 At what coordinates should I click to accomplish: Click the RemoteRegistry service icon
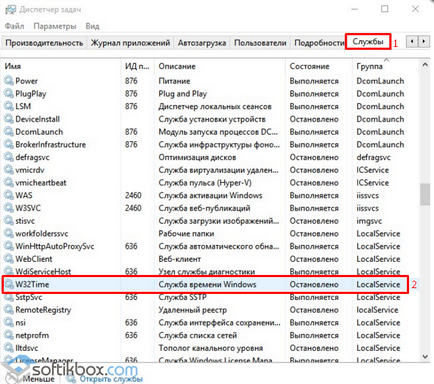pos(8,310)
